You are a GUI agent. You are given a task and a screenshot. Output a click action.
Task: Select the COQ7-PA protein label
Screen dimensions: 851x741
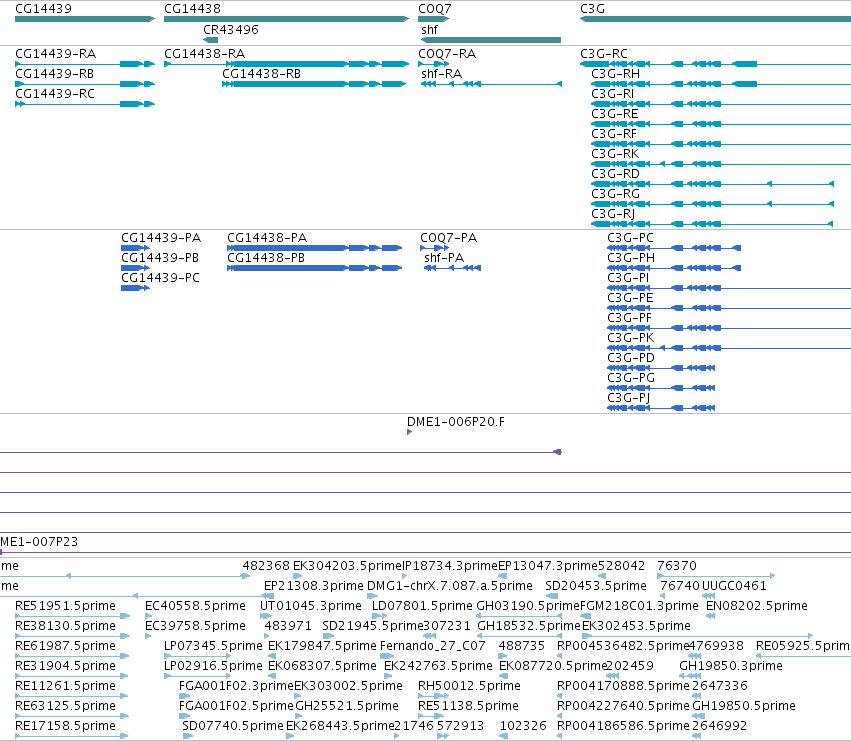tap(448, 238)
